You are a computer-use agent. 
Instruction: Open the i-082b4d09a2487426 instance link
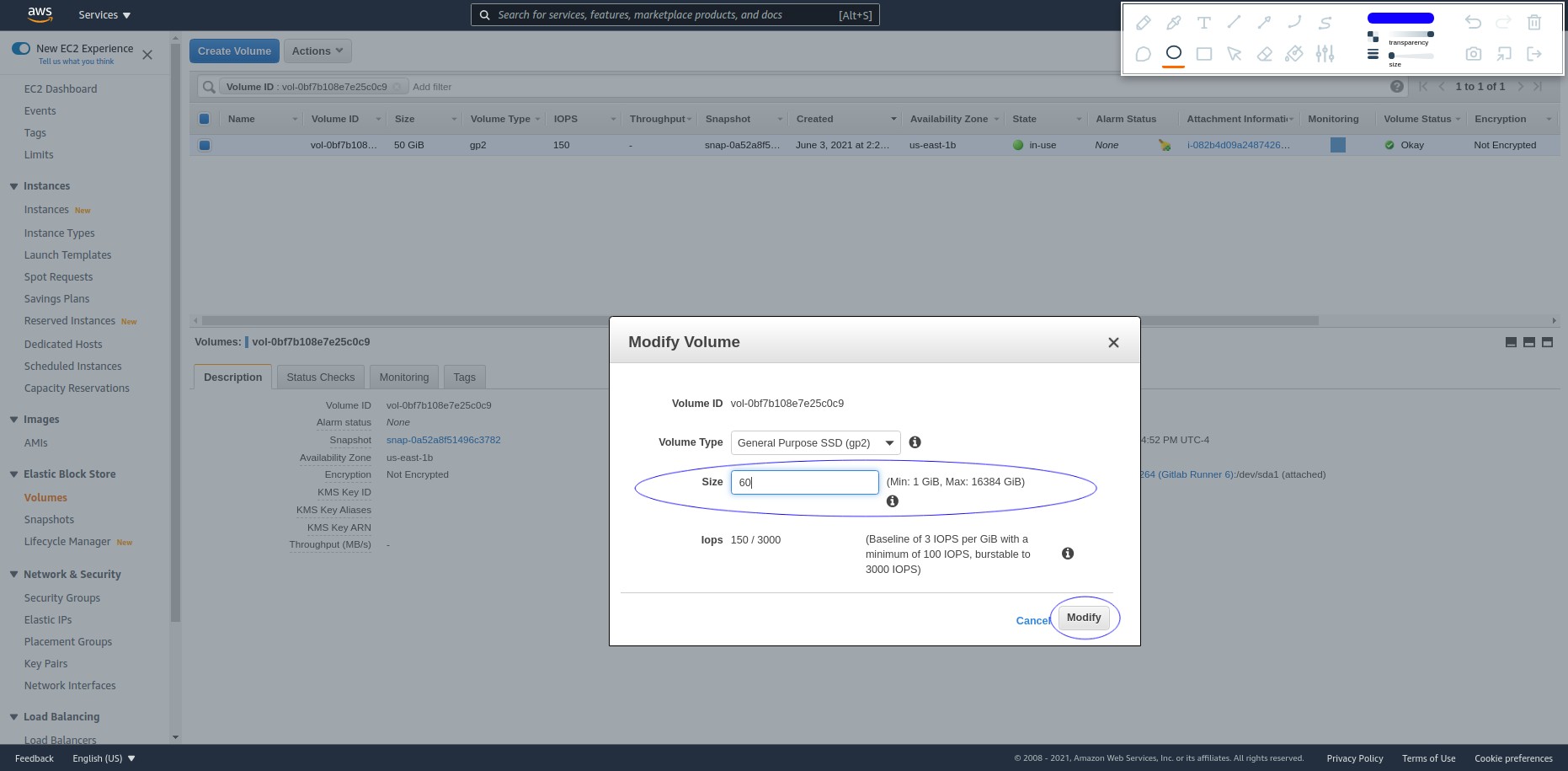pyautogui.click(x=1238, y=145)
